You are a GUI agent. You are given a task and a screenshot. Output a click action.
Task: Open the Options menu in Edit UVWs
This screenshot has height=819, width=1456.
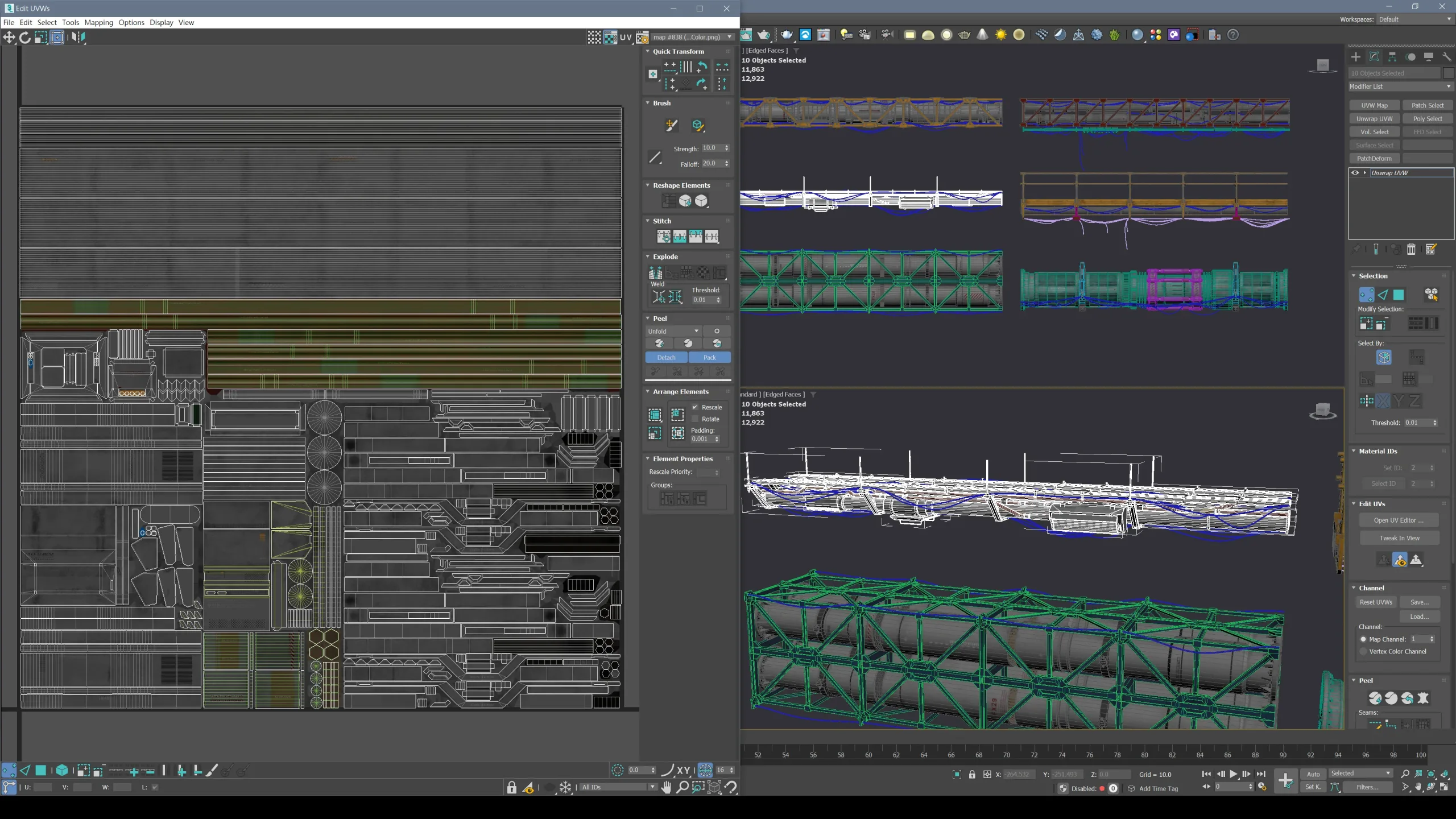(x=131, y=22)
